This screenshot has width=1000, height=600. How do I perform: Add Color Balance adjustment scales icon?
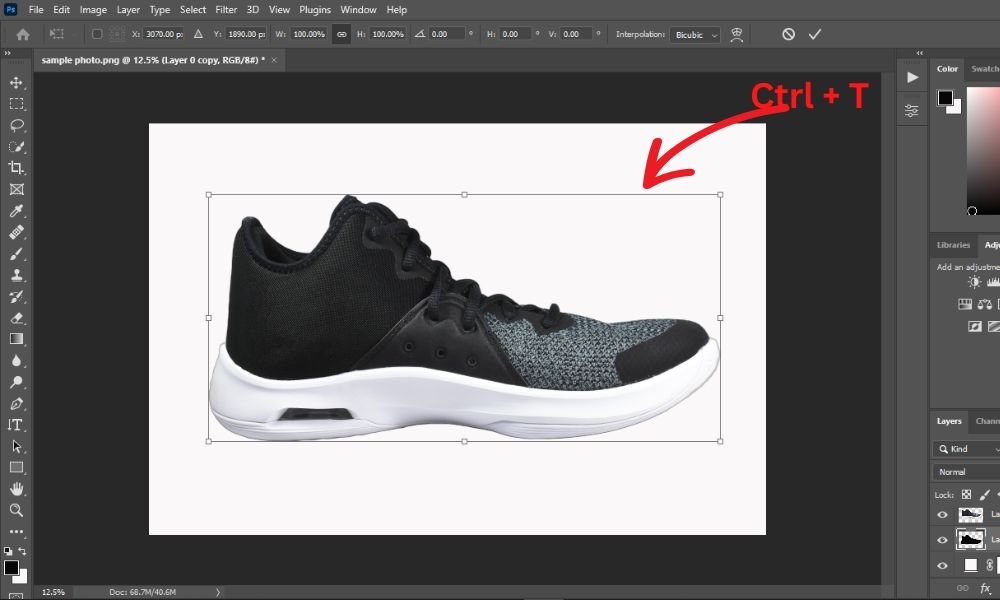pyautogui.click(x=985, y=304)
